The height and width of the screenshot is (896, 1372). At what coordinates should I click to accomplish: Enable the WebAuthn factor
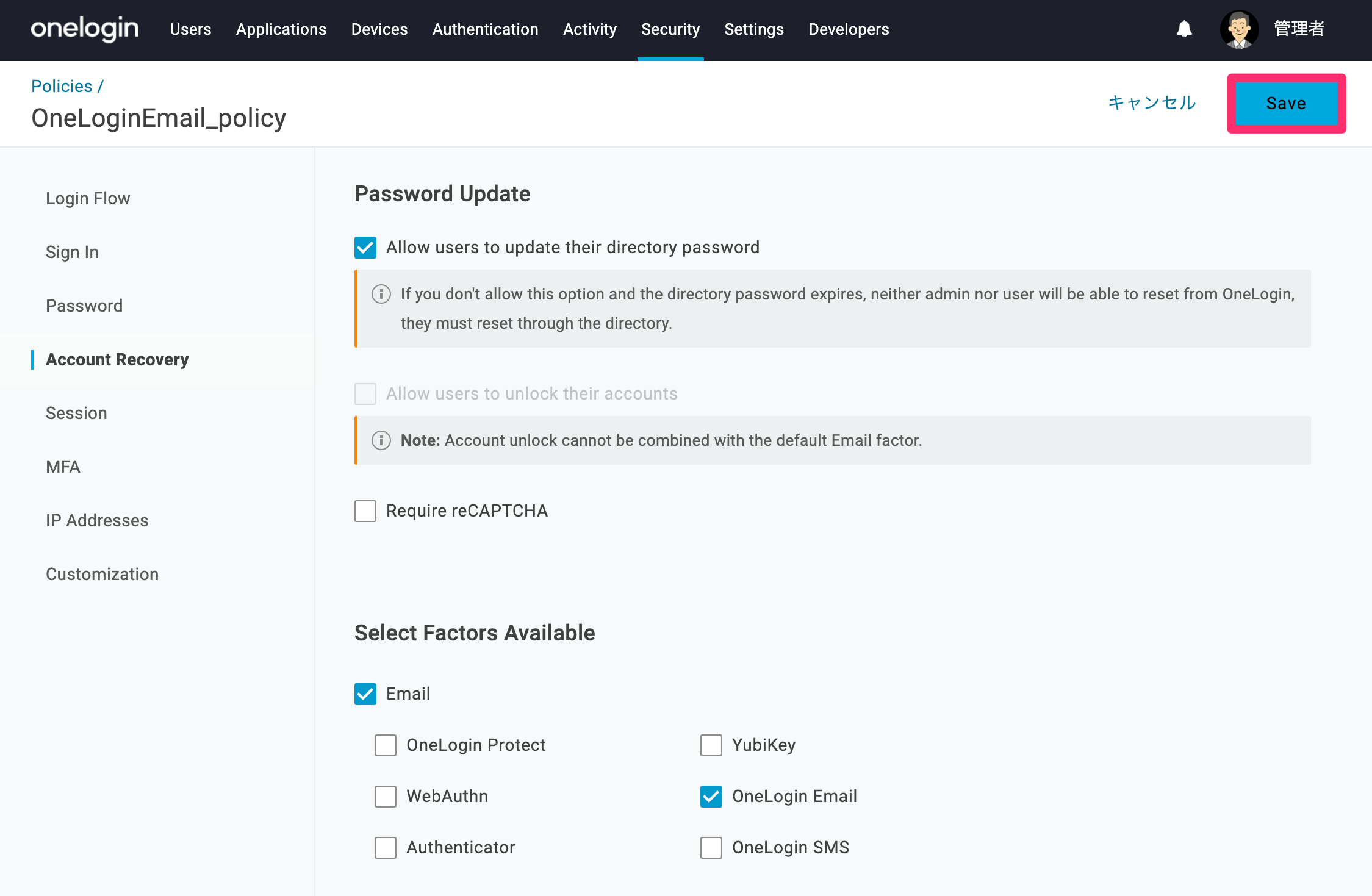pos(386,797)
